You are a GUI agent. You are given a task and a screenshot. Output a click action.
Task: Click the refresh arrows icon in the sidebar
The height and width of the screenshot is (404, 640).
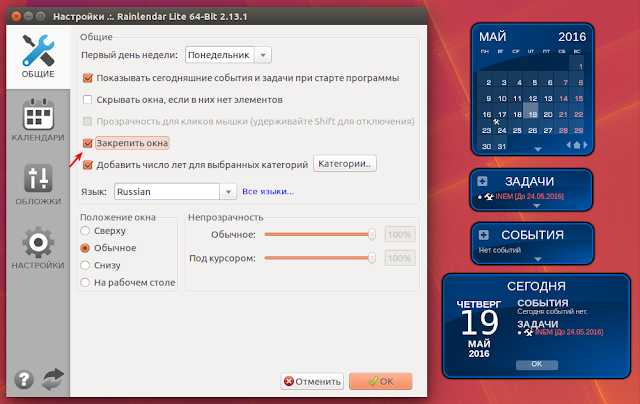53,379
